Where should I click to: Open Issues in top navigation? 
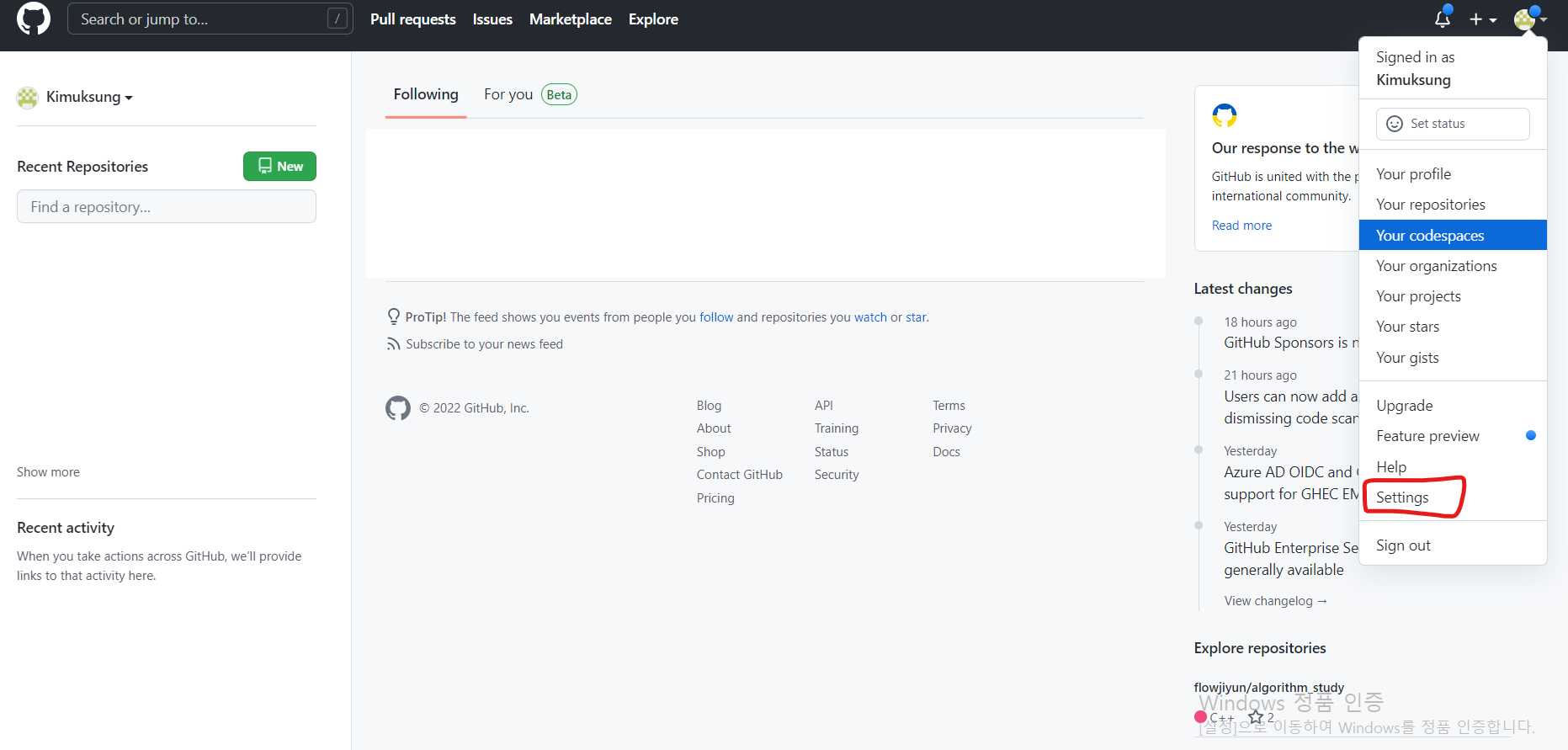pyautogui.click(x=492, y=19)
